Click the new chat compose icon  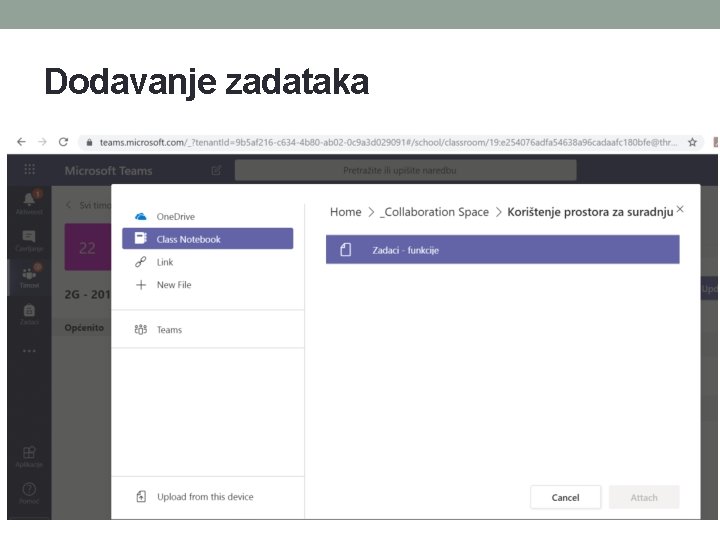(x=216, y=170)
